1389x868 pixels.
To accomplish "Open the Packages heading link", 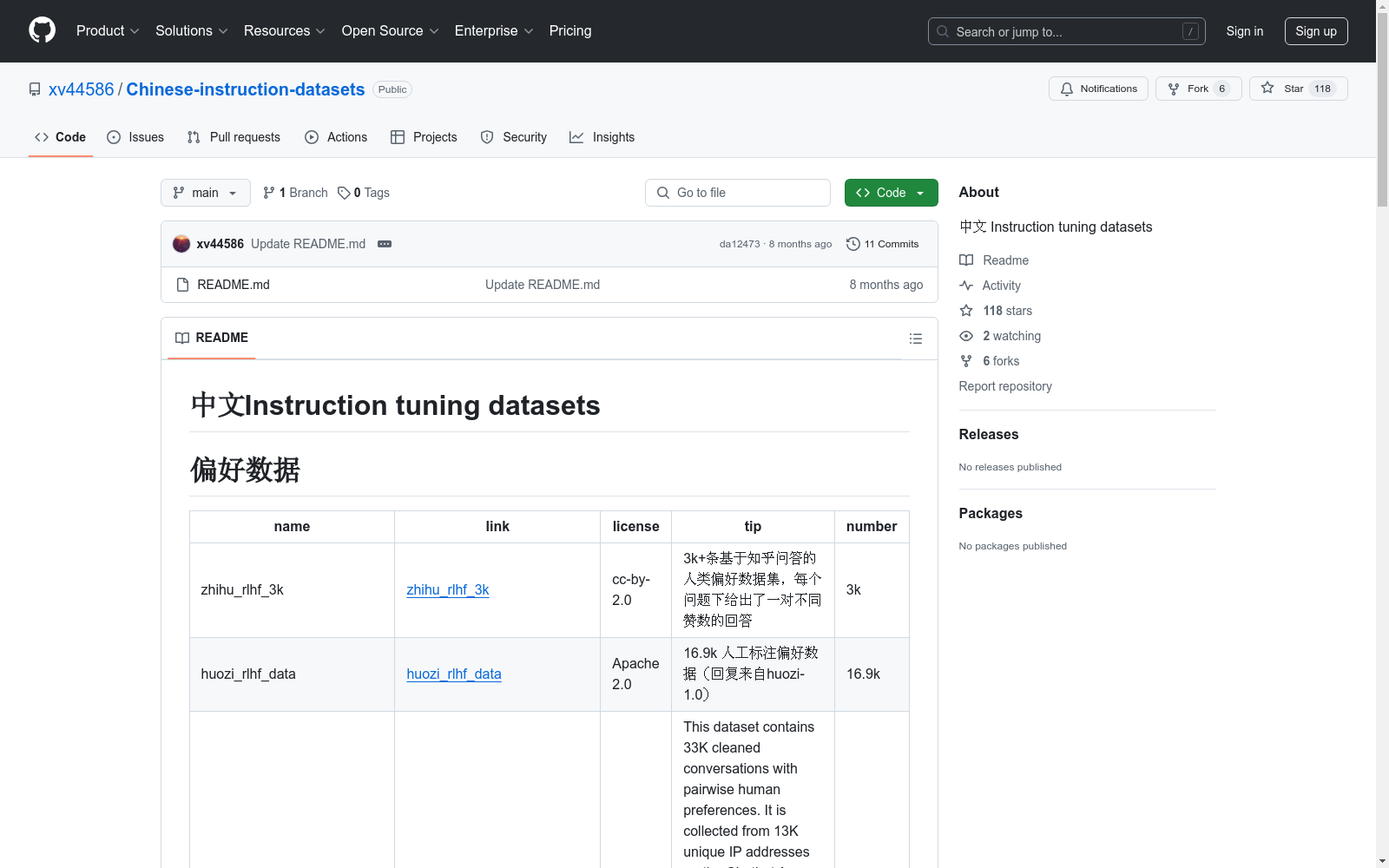I will click(991, 513).
